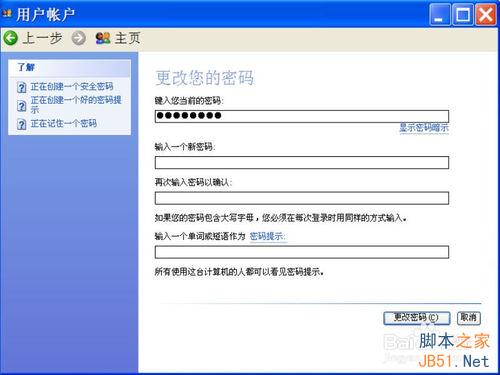Image resolution: width=500 pixels, height=375 pixels.
Task: Click the green Back arrow icon
Action: (11, 38)
